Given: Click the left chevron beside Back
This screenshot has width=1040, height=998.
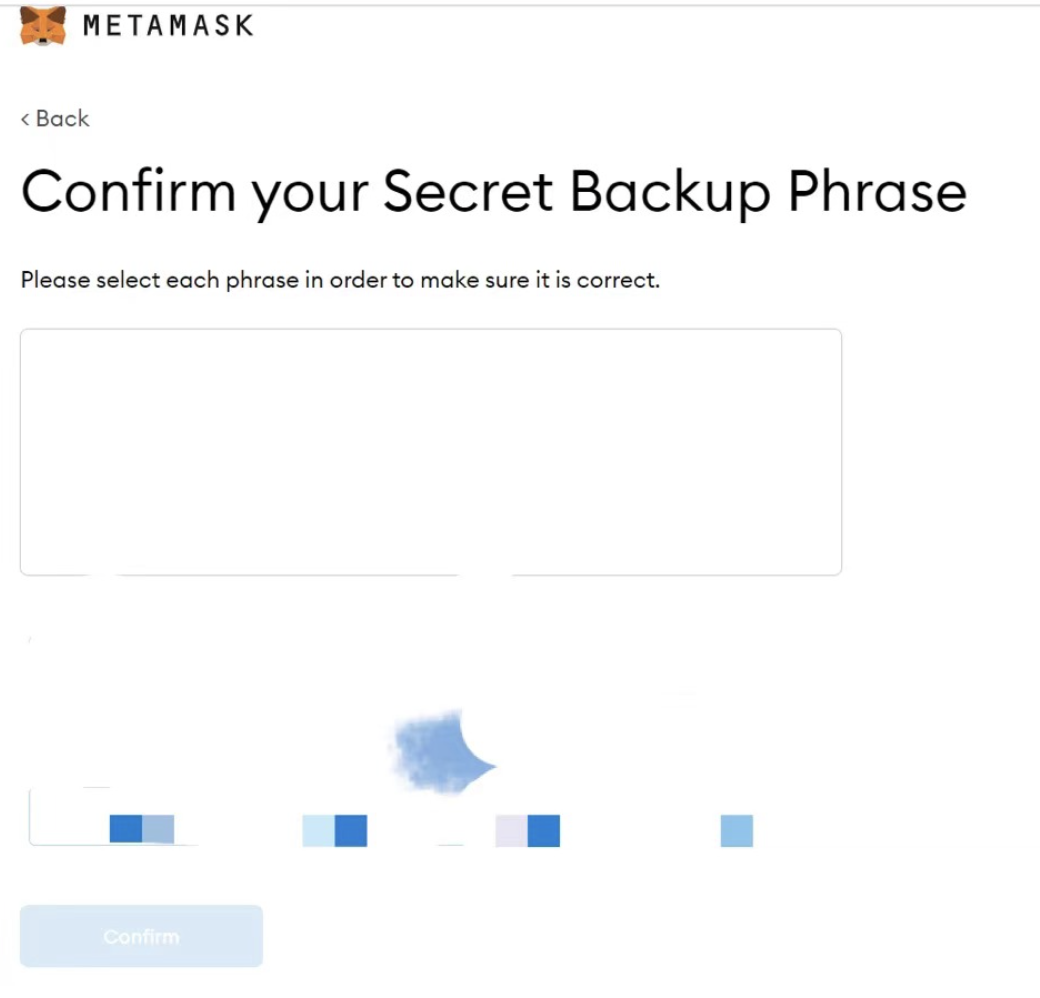Looking at the screenshot, I should (25, 119).
